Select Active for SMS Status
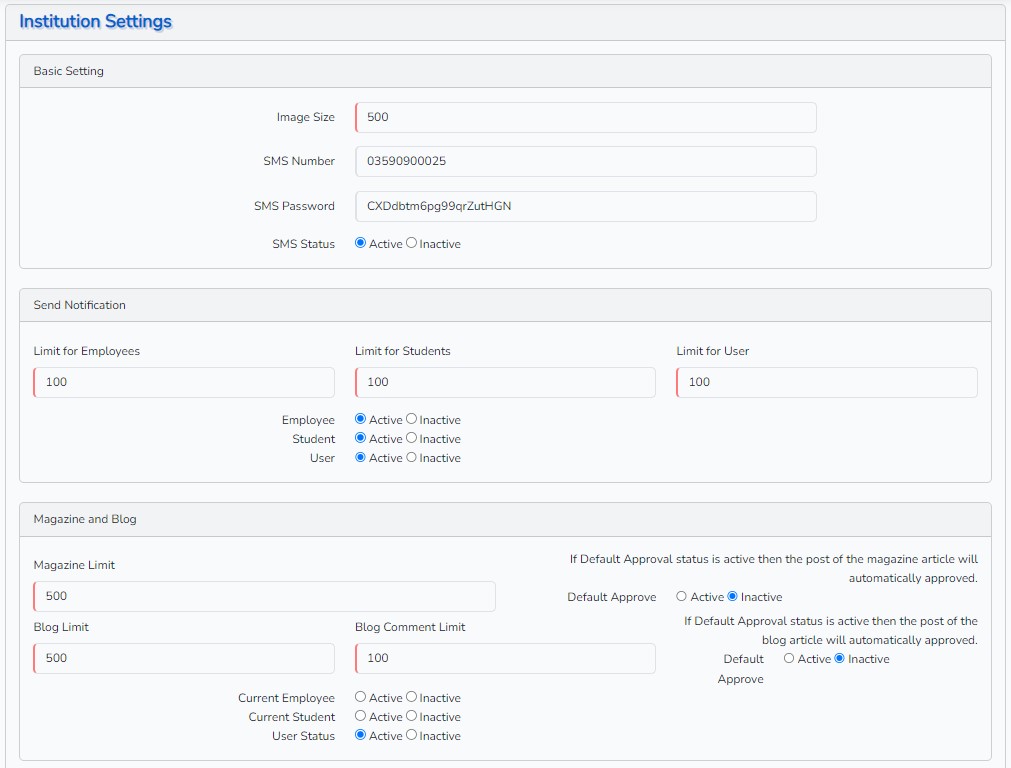Image resolution: width=1011 pixels, height=768 pixels. pos(361,243)
